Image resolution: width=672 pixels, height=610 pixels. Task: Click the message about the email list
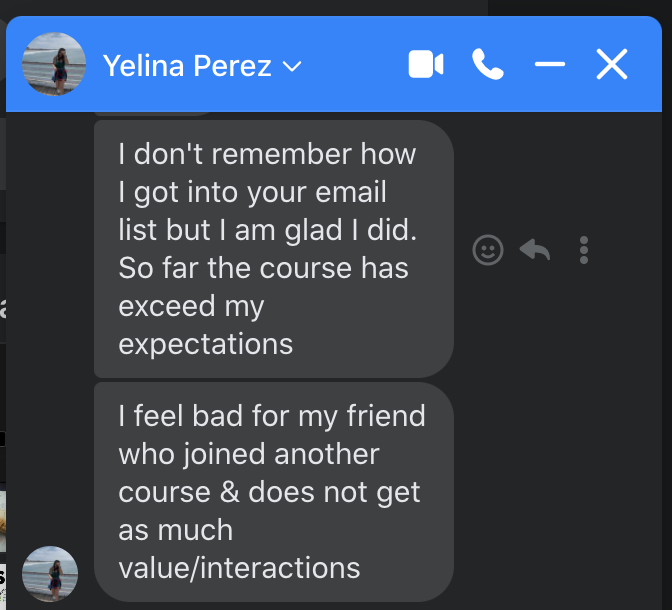273,249
